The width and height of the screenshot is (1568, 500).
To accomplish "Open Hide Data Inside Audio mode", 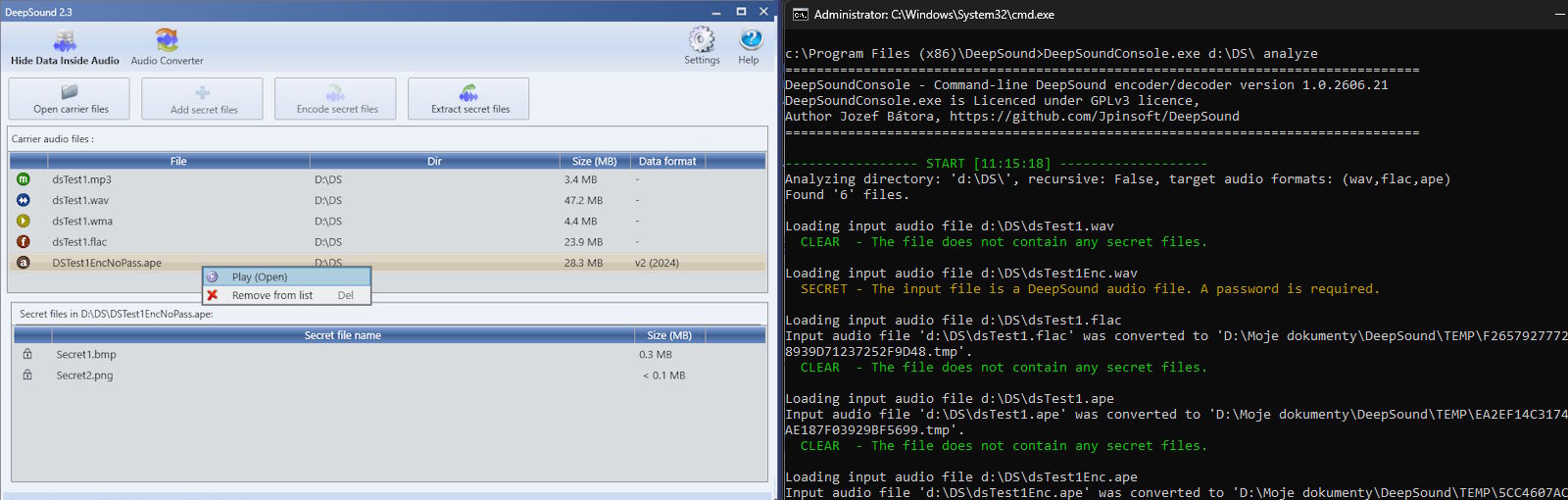I will tap(65, 47).
